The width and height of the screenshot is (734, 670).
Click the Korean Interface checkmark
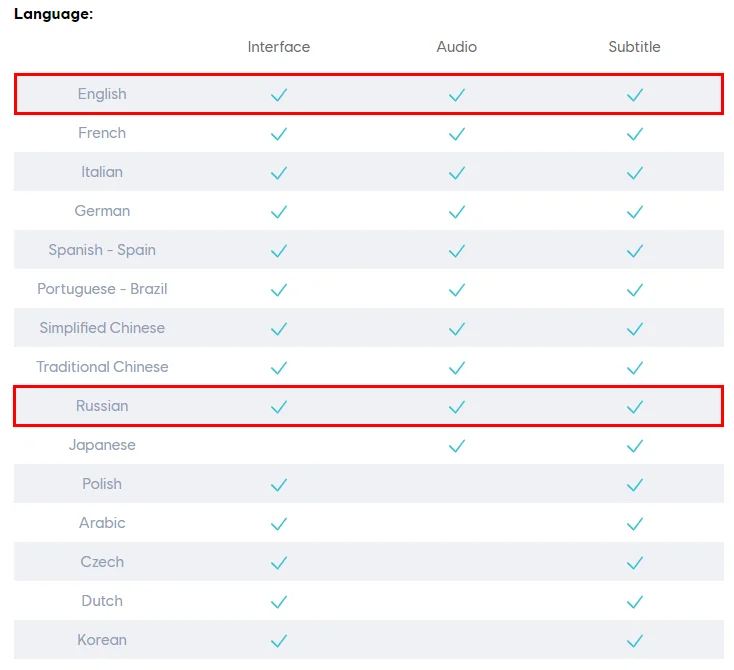pyautogui.click(x=279, y=641)
